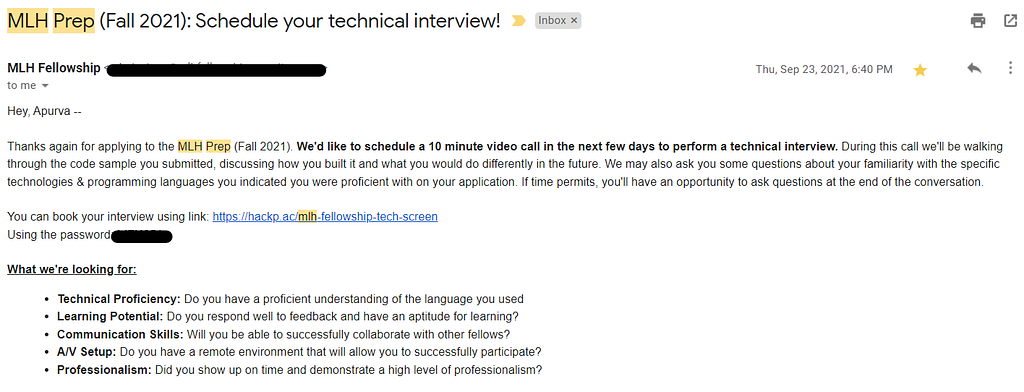Click the highlighted 'MLH Prep' in body text

click(x=204, y=146)
